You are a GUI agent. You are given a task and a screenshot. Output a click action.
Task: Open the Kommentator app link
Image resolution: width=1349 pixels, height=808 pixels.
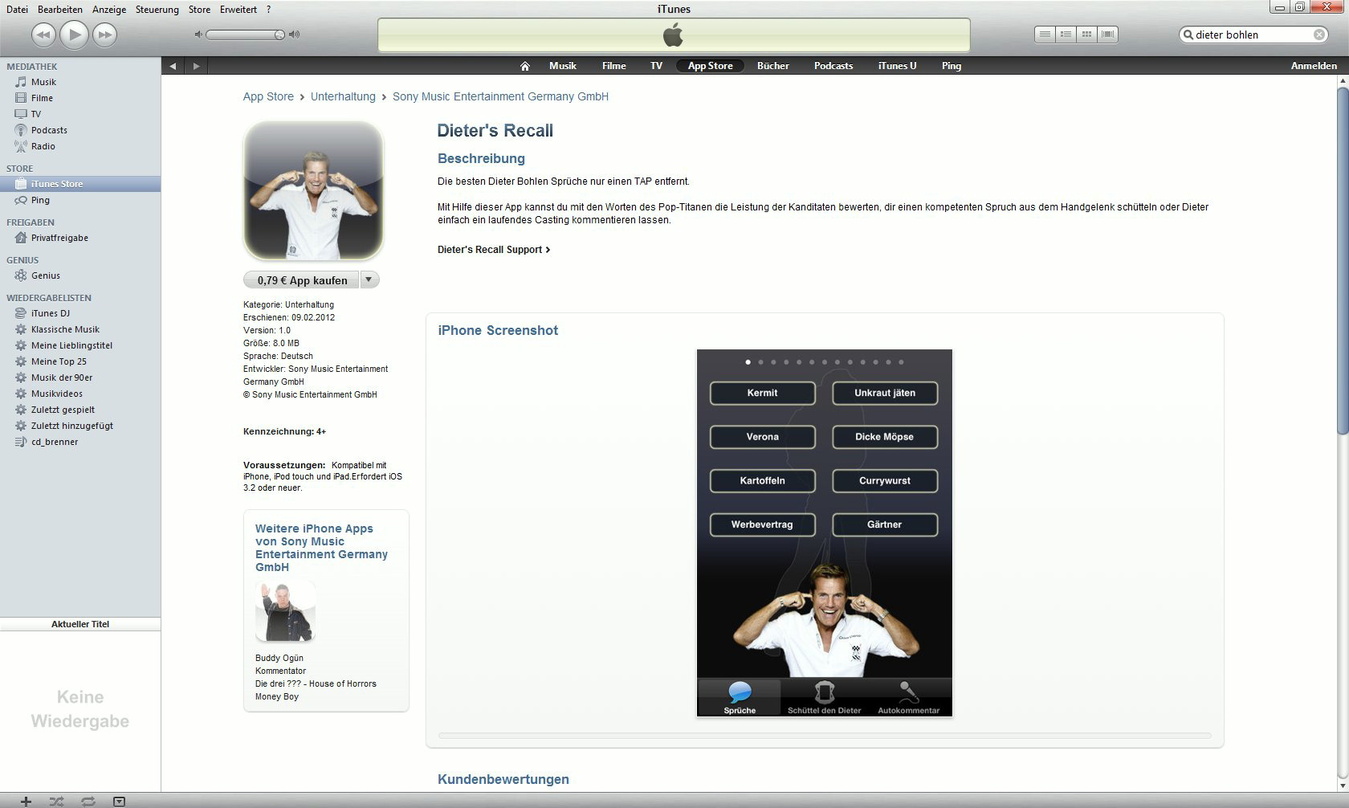(x=280, y=671)
